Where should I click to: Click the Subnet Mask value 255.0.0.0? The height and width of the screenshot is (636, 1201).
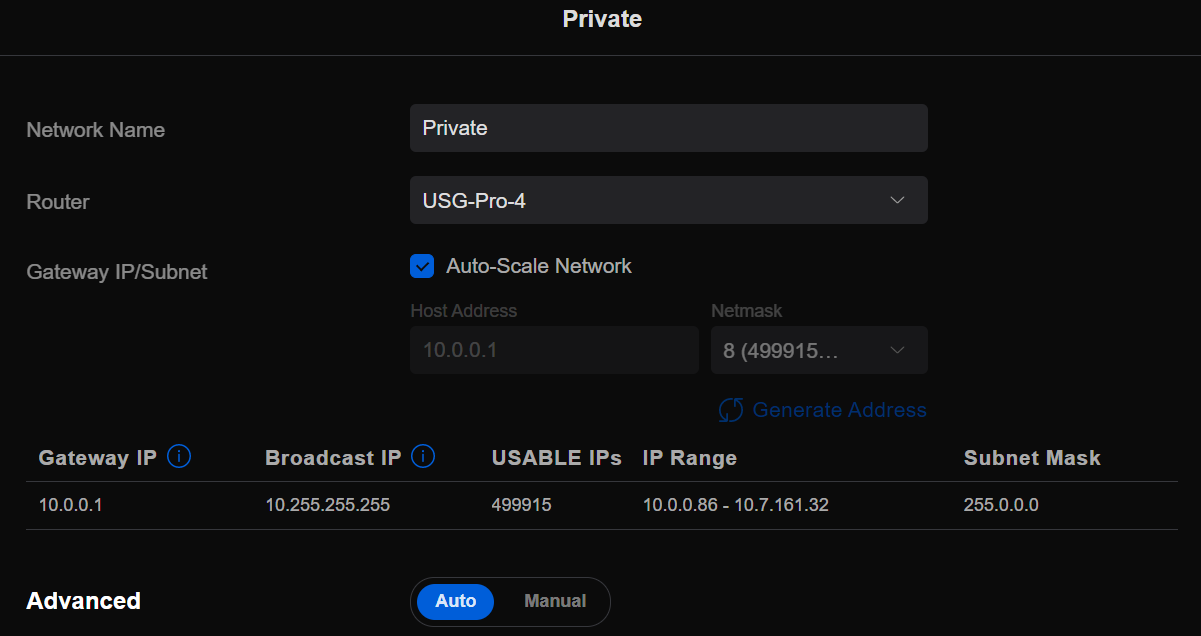1001,505
